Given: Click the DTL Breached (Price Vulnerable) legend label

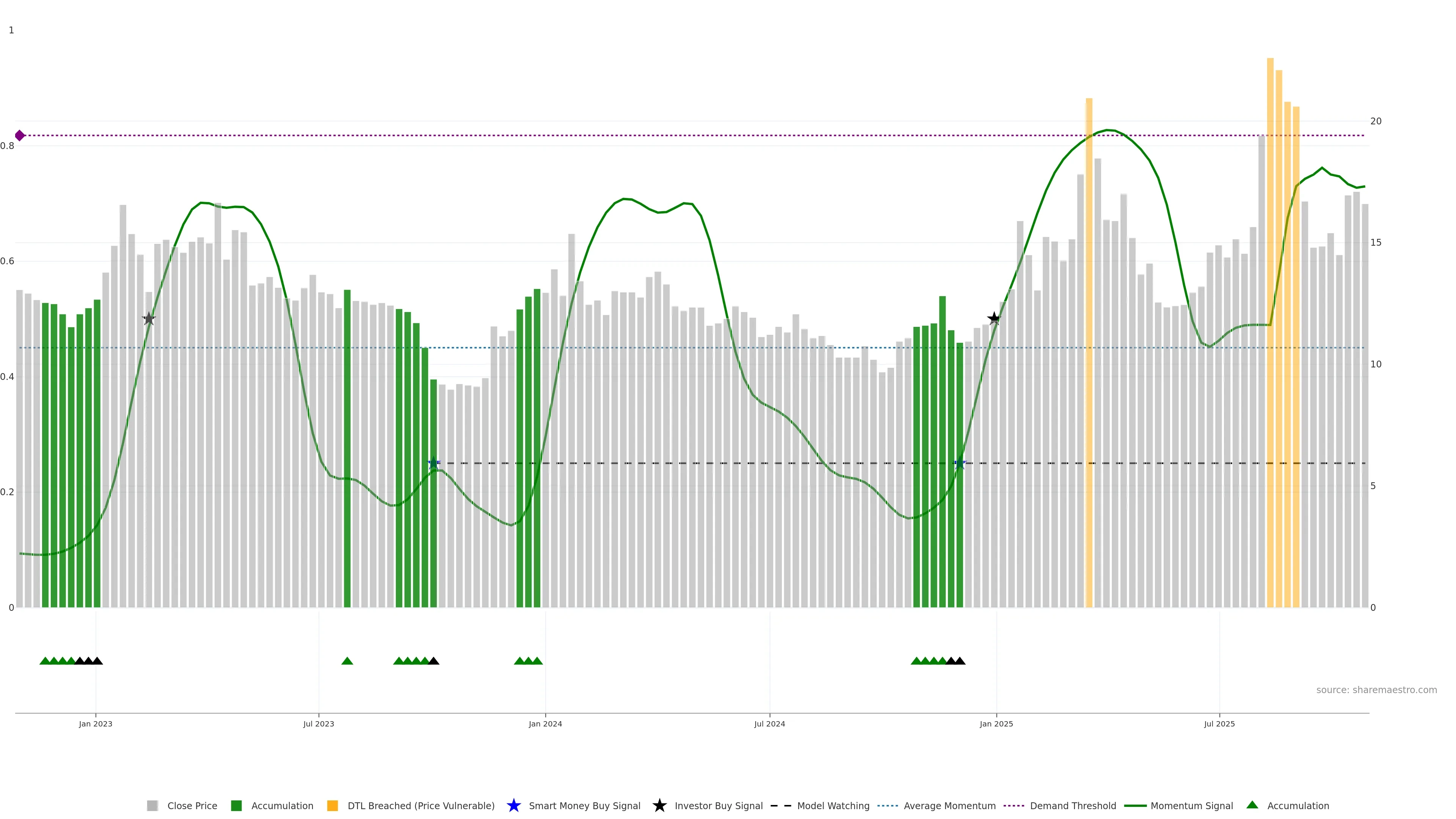Looking at the screenshot, I should tap(420, 806).
